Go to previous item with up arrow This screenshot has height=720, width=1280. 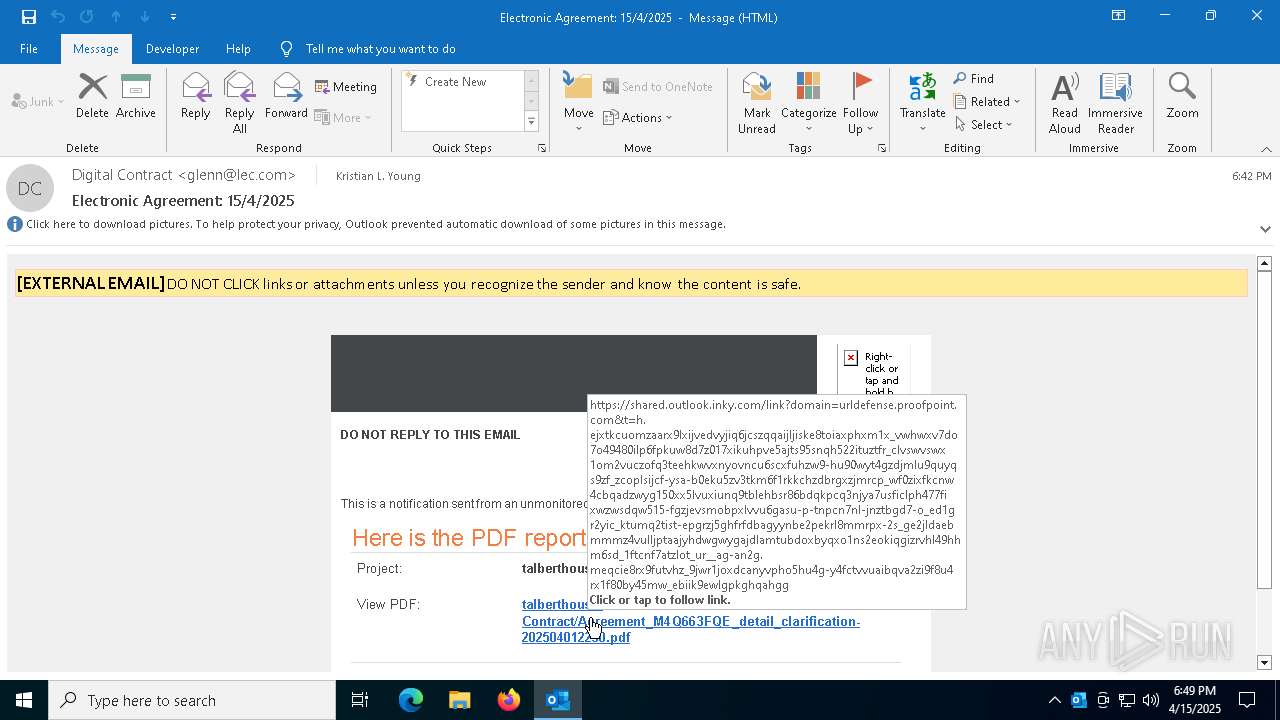115,16
